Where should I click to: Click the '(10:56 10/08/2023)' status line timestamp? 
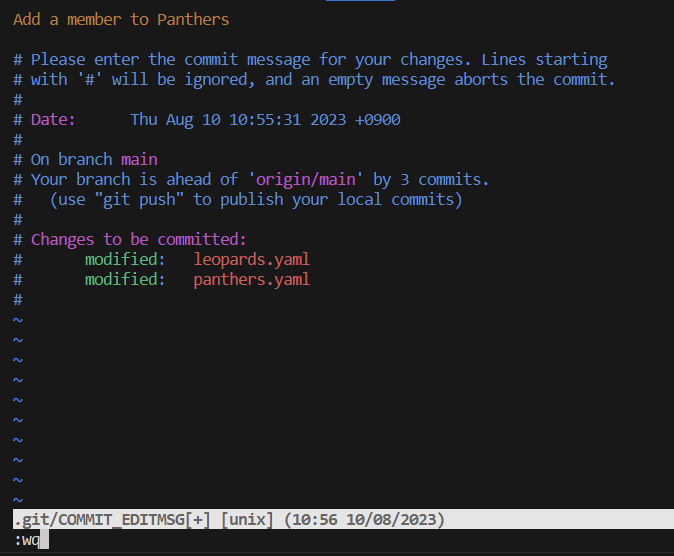364,519
